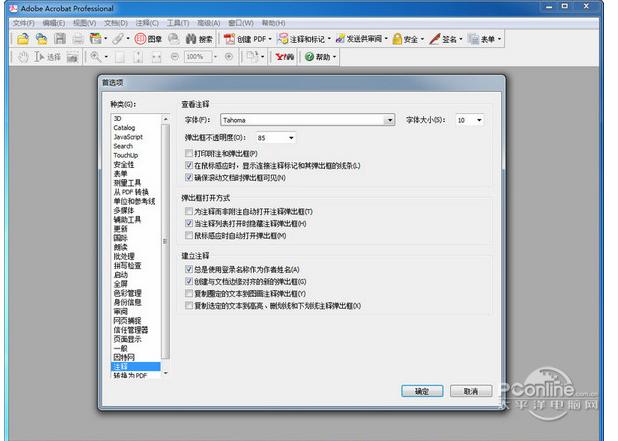618x441 pixels.
Task: Click the rotate pages icon
Action: coord(251,57)
